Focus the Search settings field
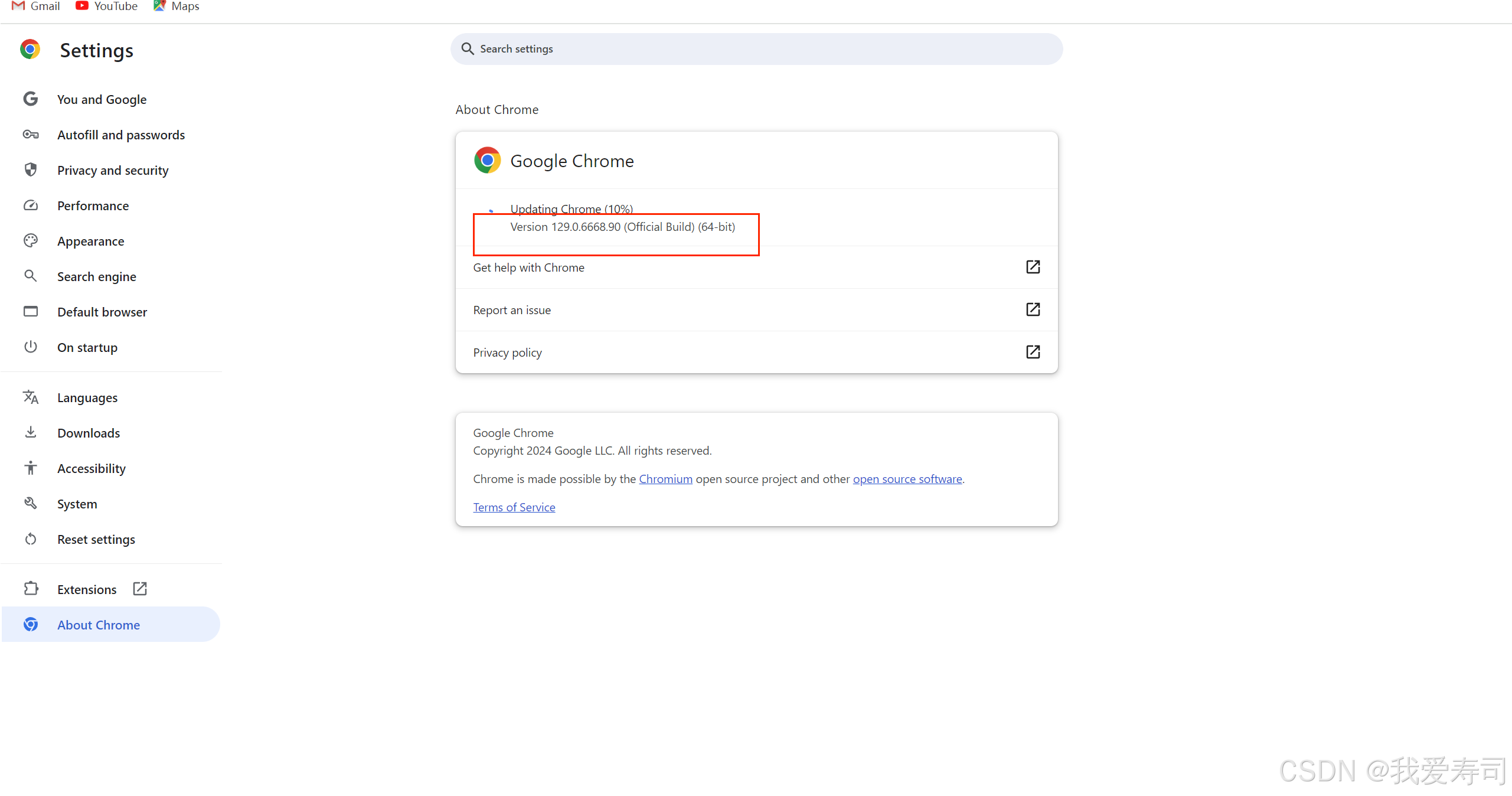Image resolution: width=1512 pixels, height=796 pixels. pyautogui.click(x=756, y=49)
